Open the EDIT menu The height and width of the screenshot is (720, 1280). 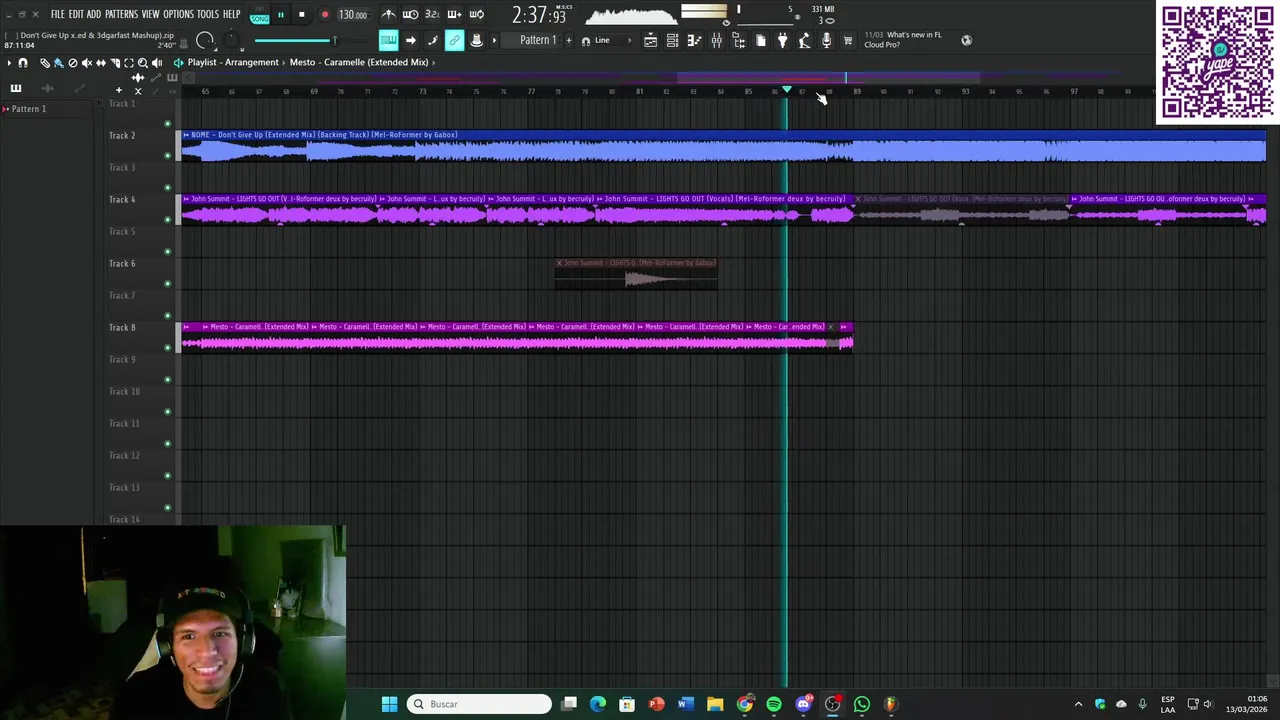point(76,14)
